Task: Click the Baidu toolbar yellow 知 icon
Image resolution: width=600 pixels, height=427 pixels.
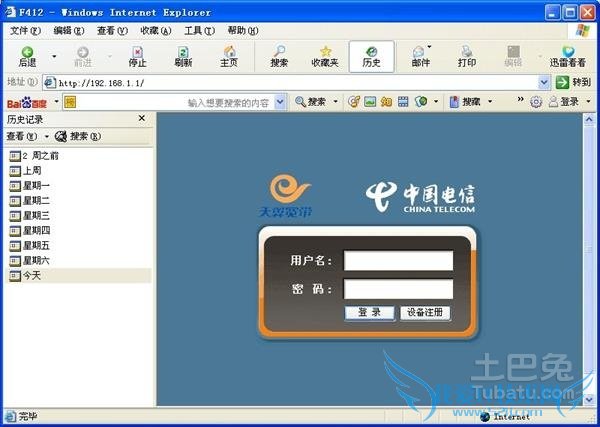Action: pyautogui.click(x=386, y=102)
